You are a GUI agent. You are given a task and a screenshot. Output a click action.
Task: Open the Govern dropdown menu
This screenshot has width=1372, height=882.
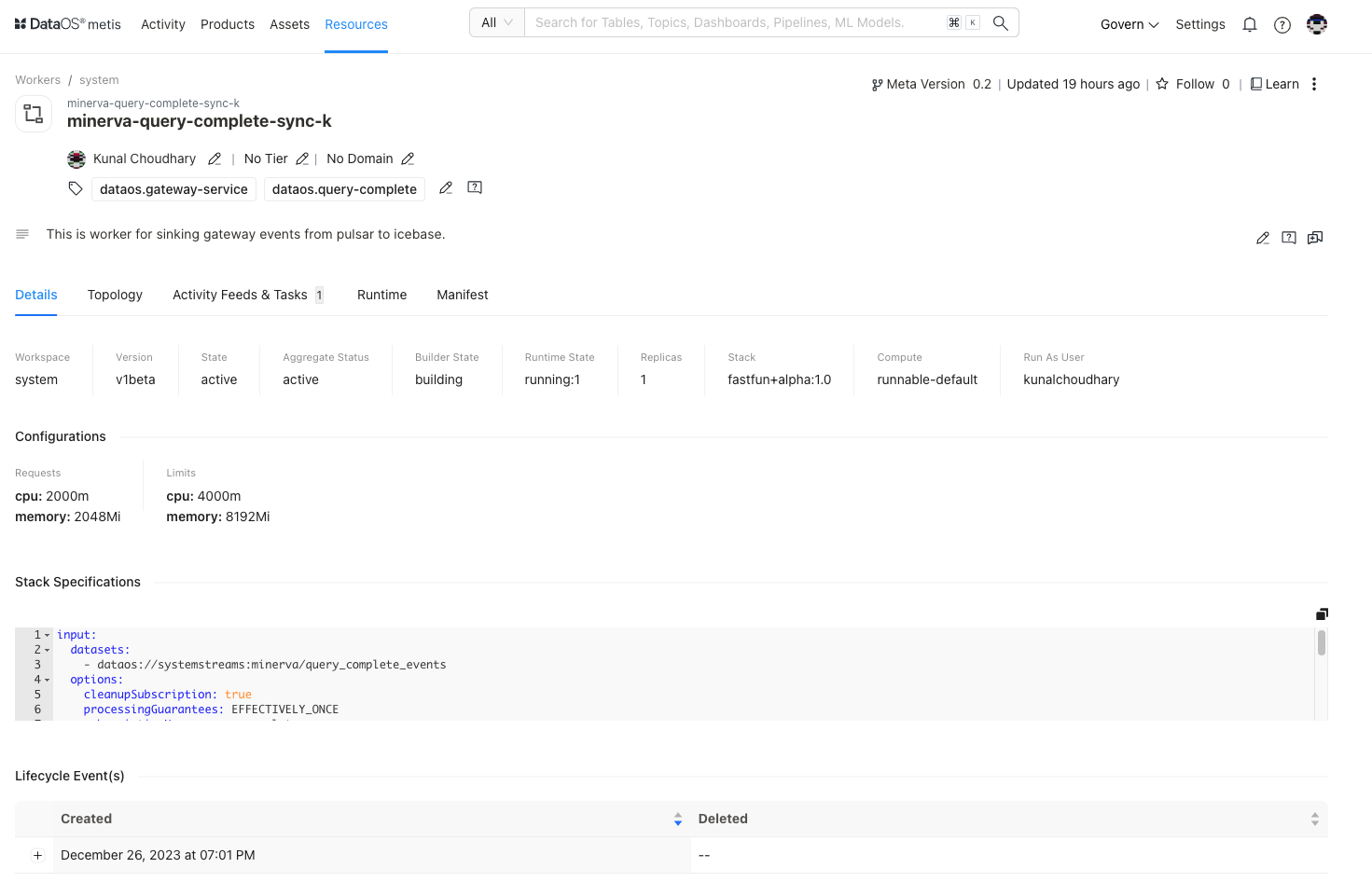(1129, 24)
